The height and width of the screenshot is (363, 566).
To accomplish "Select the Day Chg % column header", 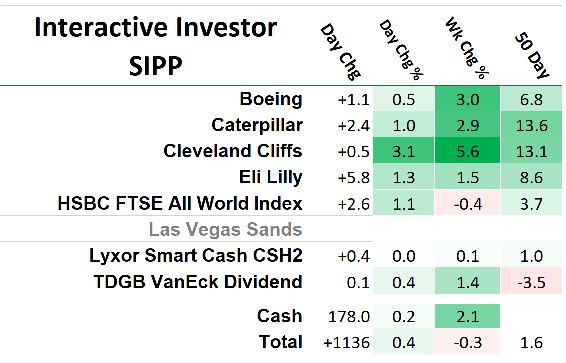I will (x=401, y=50).
